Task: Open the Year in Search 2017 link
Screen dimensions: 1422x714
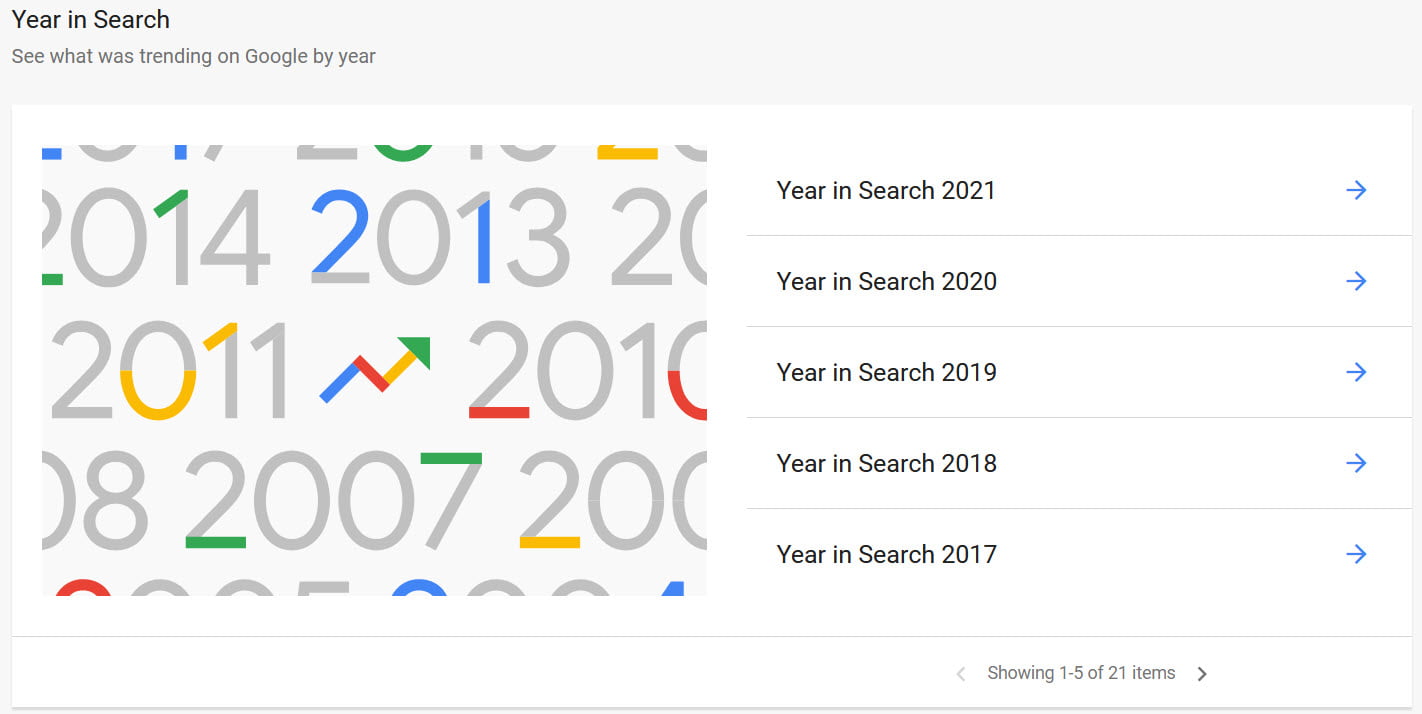Action: click(x=886, y=554)
